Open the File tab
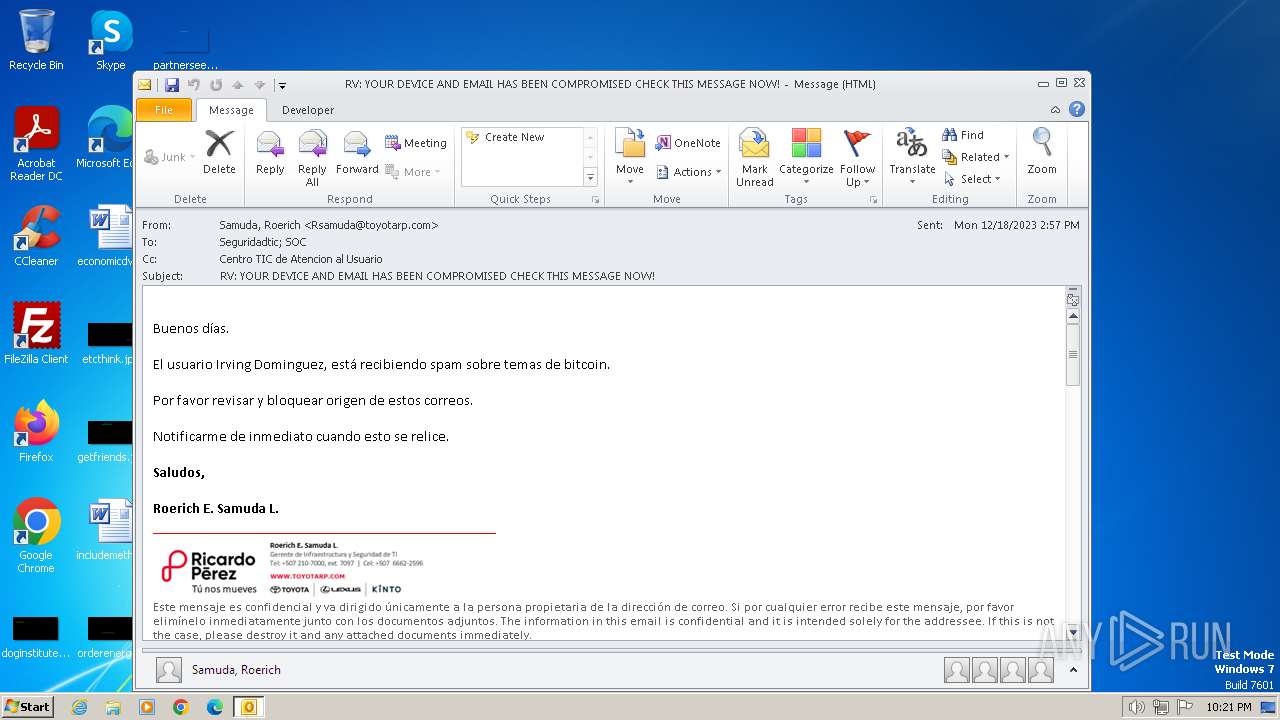The width and height of the screenshot is (1280, 720). (x=163, y=110)
